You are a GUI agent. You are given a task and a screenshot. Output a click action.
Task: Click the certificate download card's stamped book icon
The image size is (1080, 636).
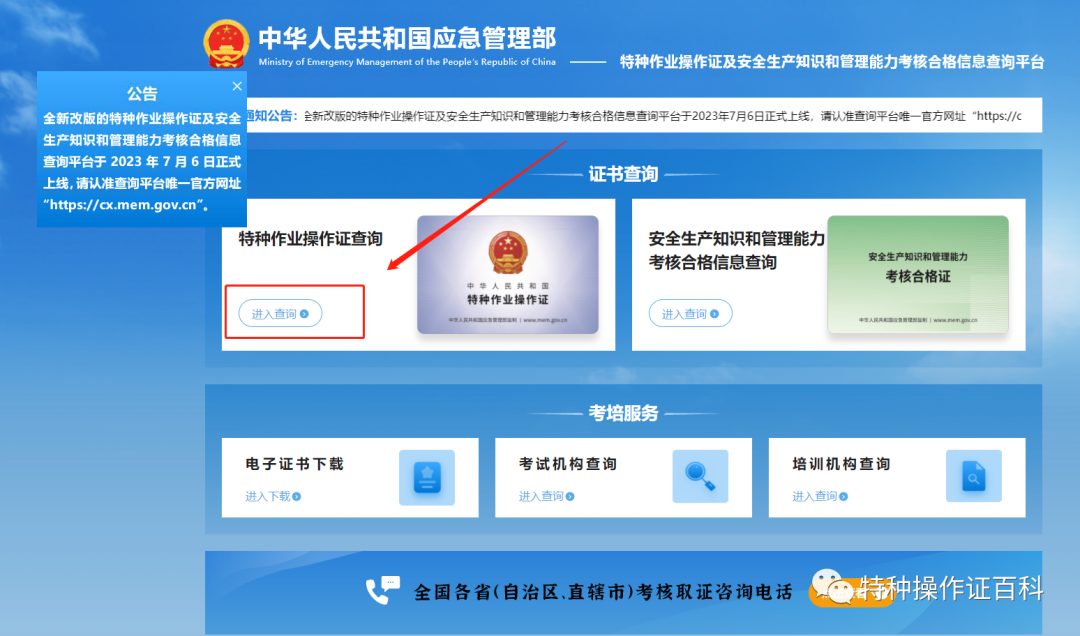tap(428, 477)
